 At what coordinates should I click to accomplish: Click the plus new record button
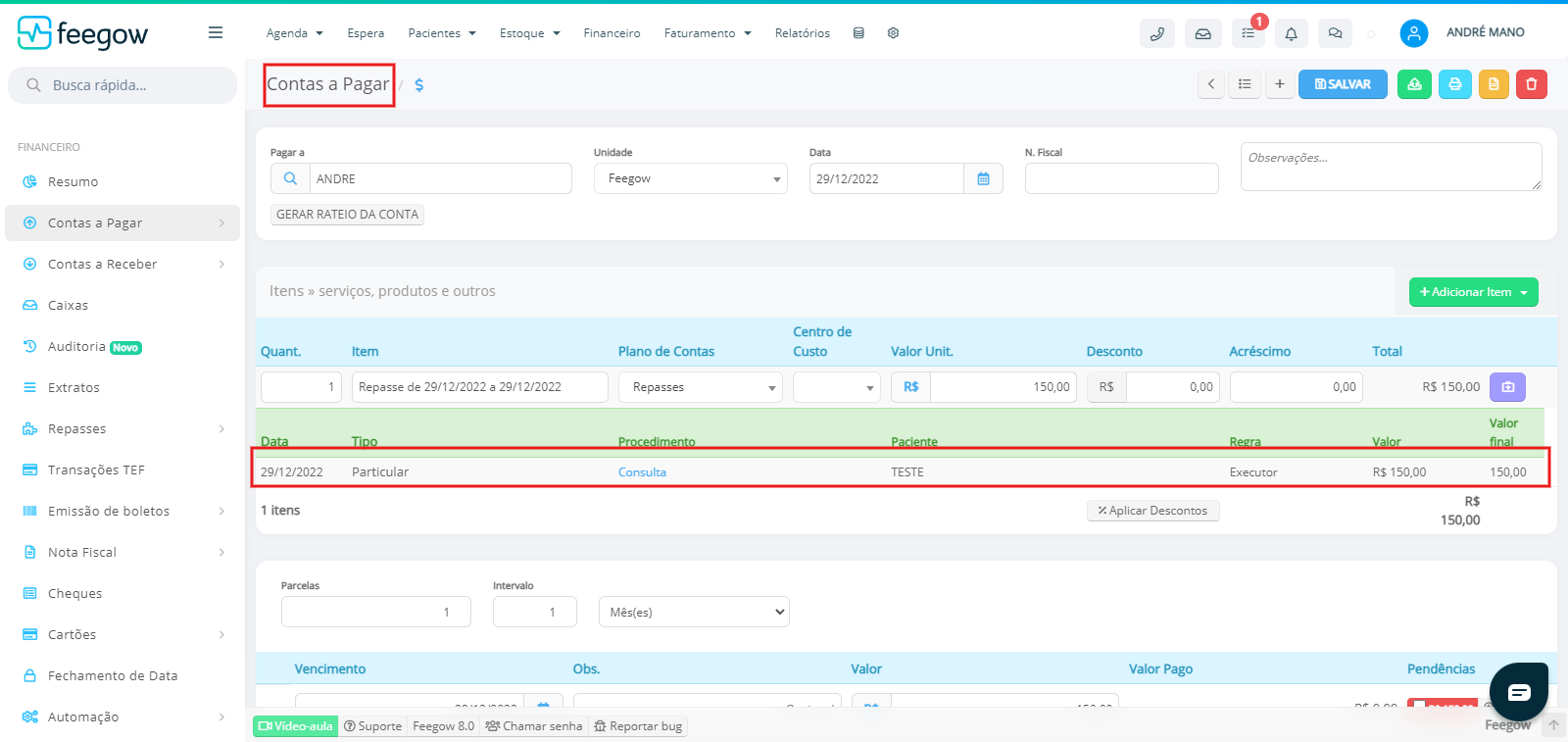click(x=1279, y=84)
